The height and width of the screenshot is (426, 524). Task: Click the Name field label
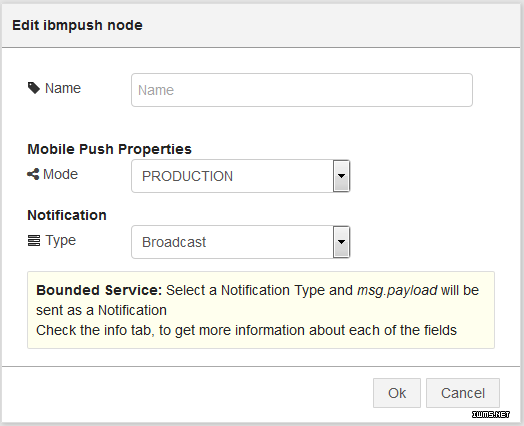point(63,88)
